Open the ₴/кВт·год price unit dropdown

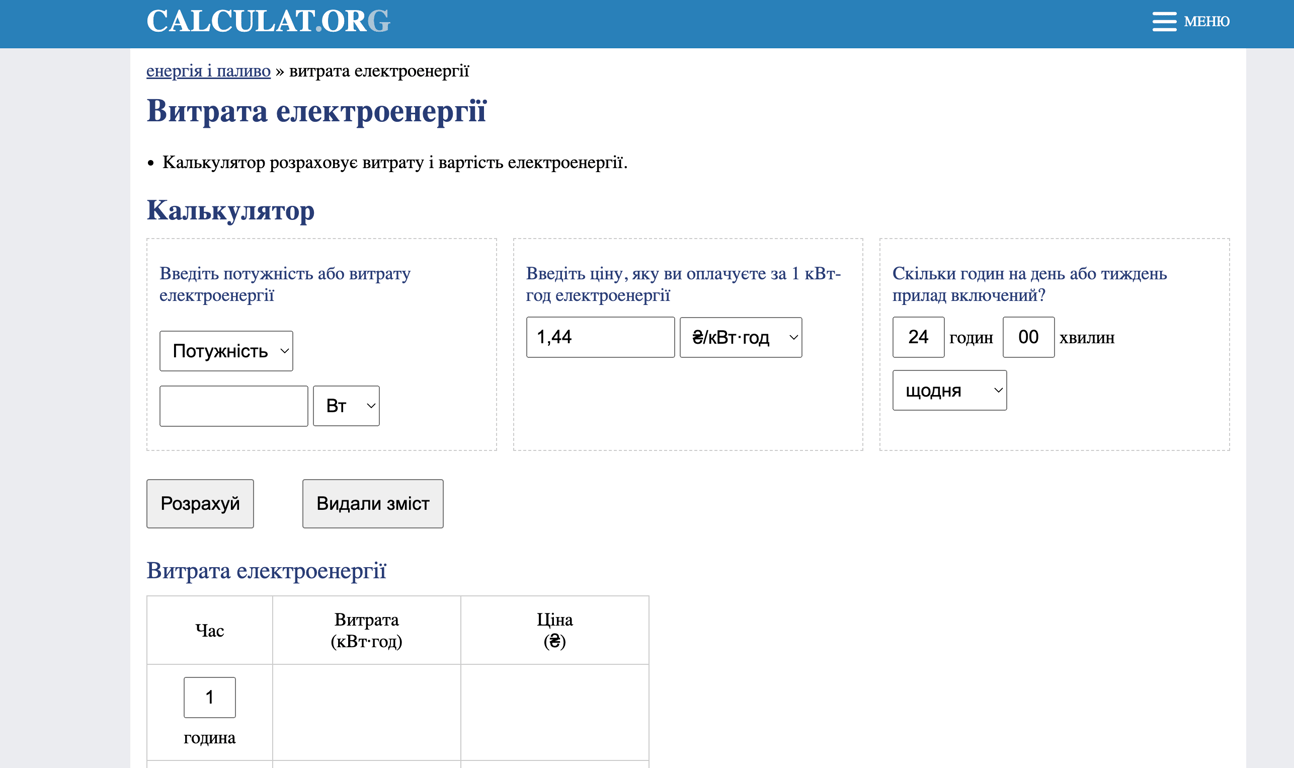(x=740, y=338)
